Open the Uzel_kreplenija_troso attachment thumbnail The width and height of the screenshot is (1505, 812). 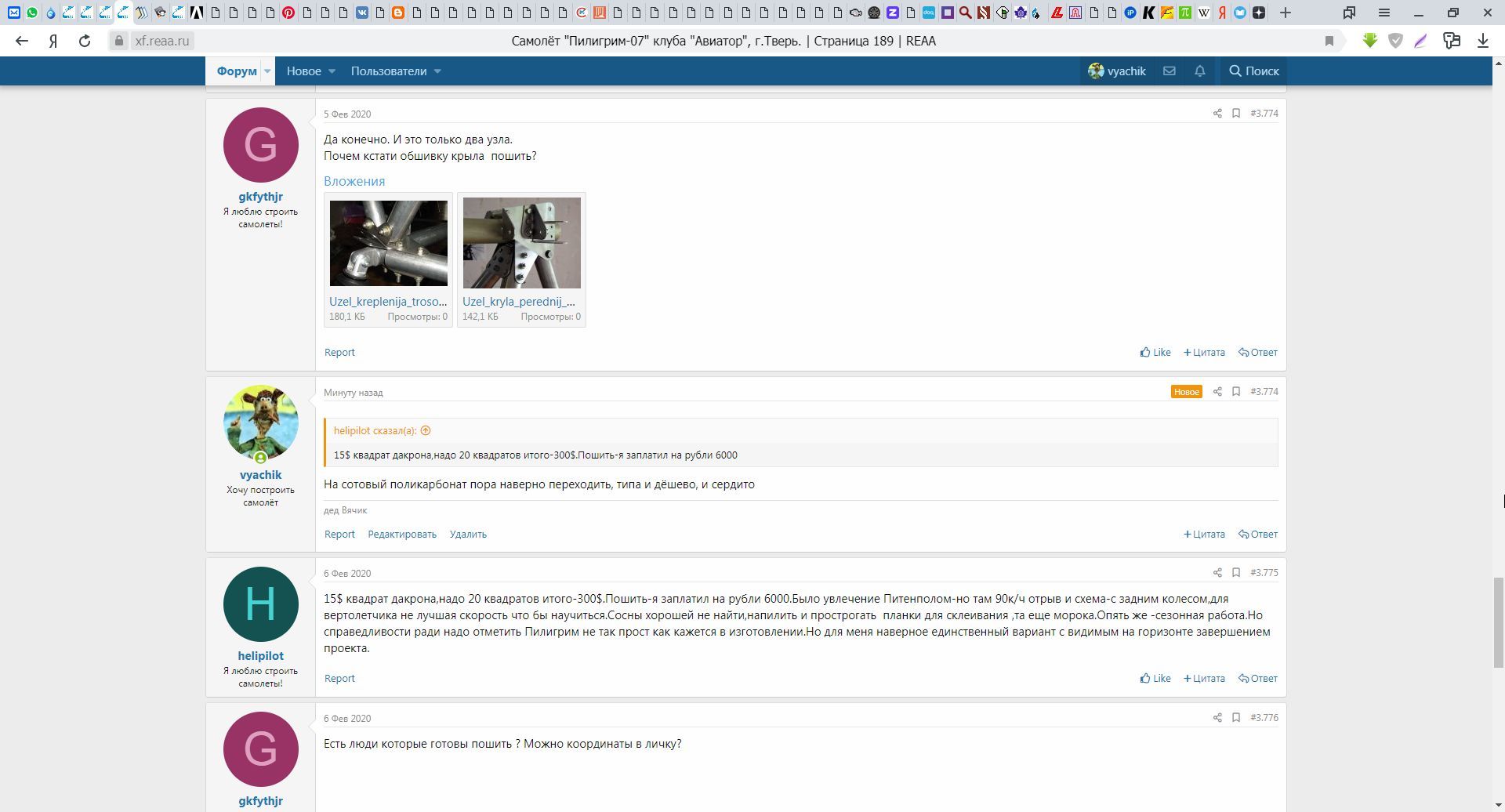388,244
